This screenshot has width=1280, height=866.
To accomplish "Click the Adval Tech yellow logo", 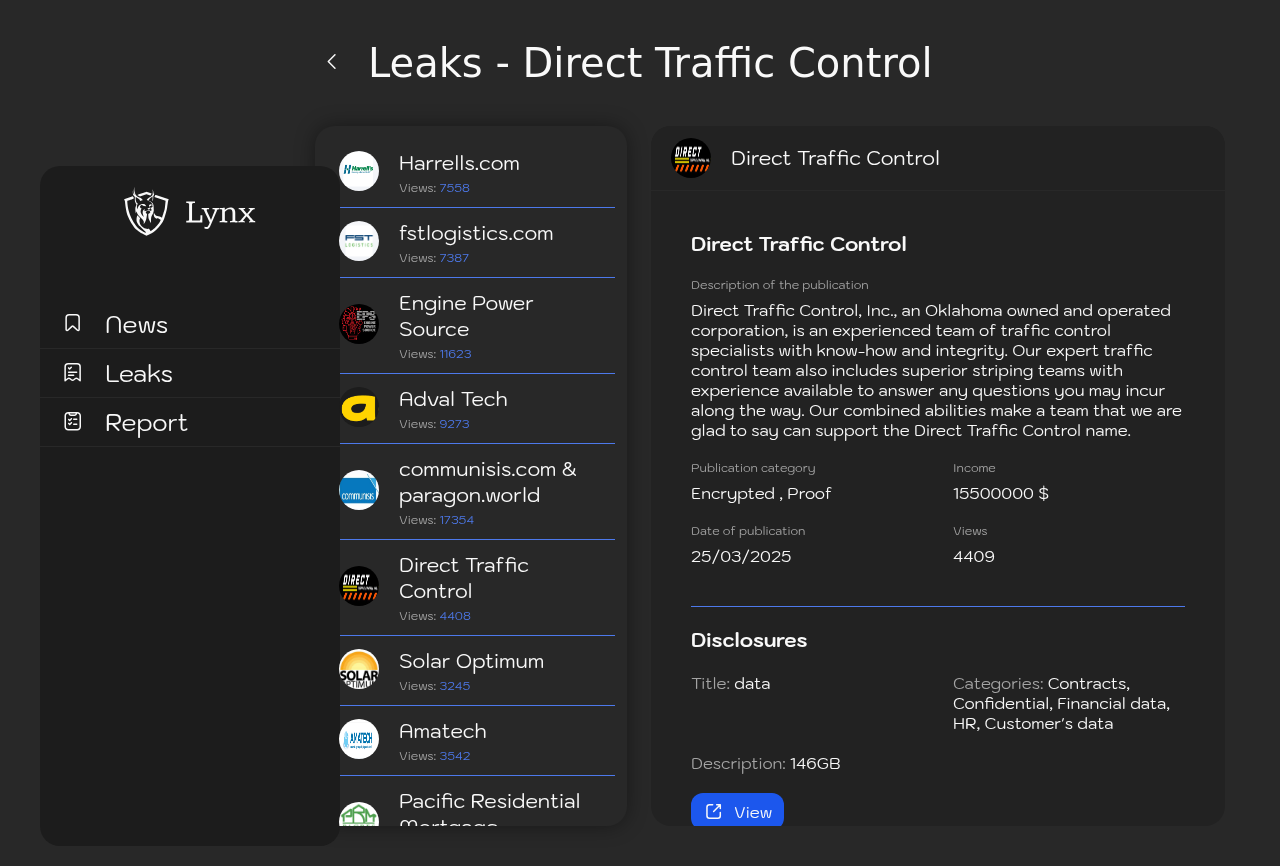I will click(359, 407).
